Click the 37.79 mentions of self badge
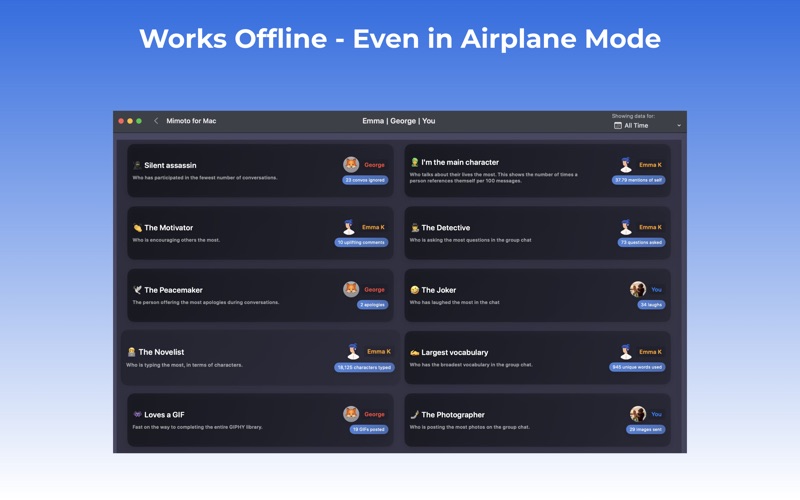The height and width of the screenshot is (500, 800). 638,180
